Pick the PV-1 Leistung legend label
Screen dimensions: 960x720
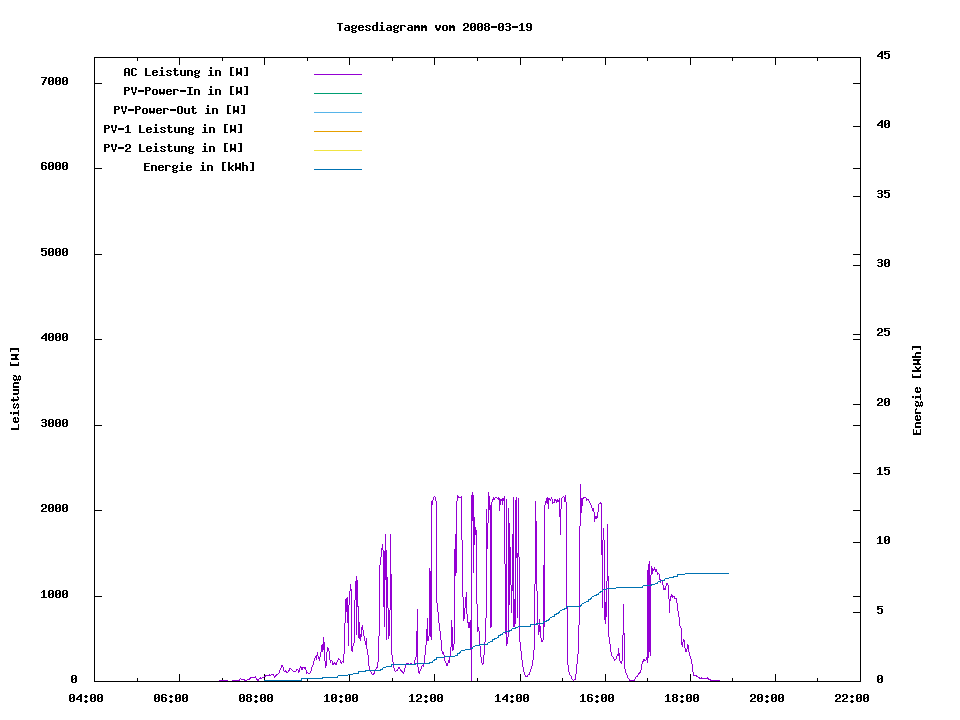[173, 129]
